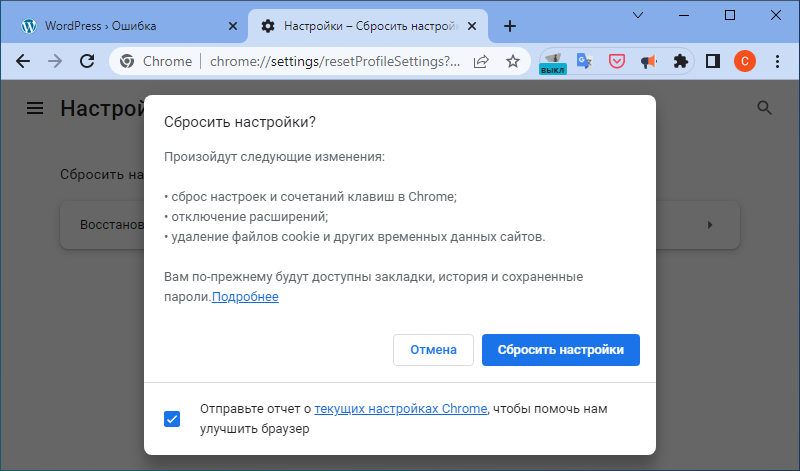Screen dimensions: 800x471
Task: Toggle the side panel icon
Action: pyautogui.click(x=713, y=62)
